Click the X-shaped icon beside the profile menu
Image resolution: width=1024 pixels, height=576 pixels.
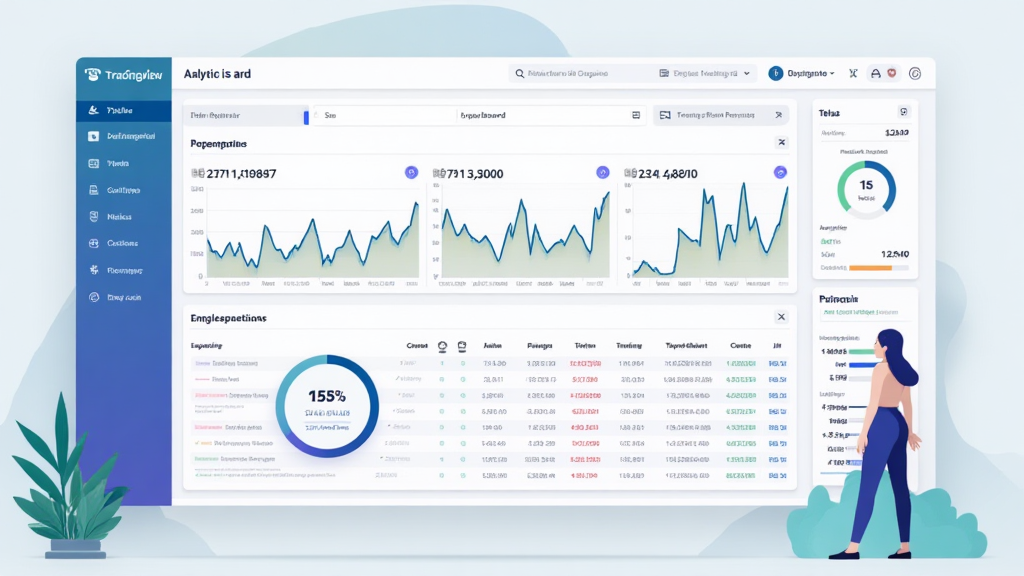point(853,73)
